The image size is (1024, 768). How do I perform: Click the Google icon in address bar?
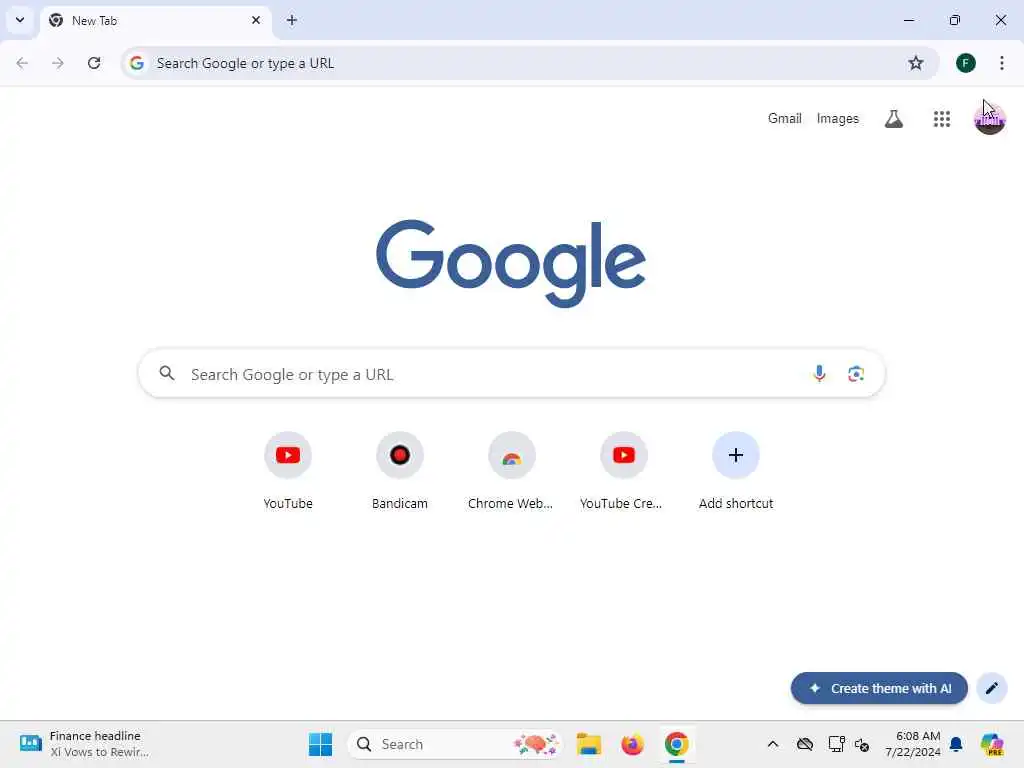point(136,63)
